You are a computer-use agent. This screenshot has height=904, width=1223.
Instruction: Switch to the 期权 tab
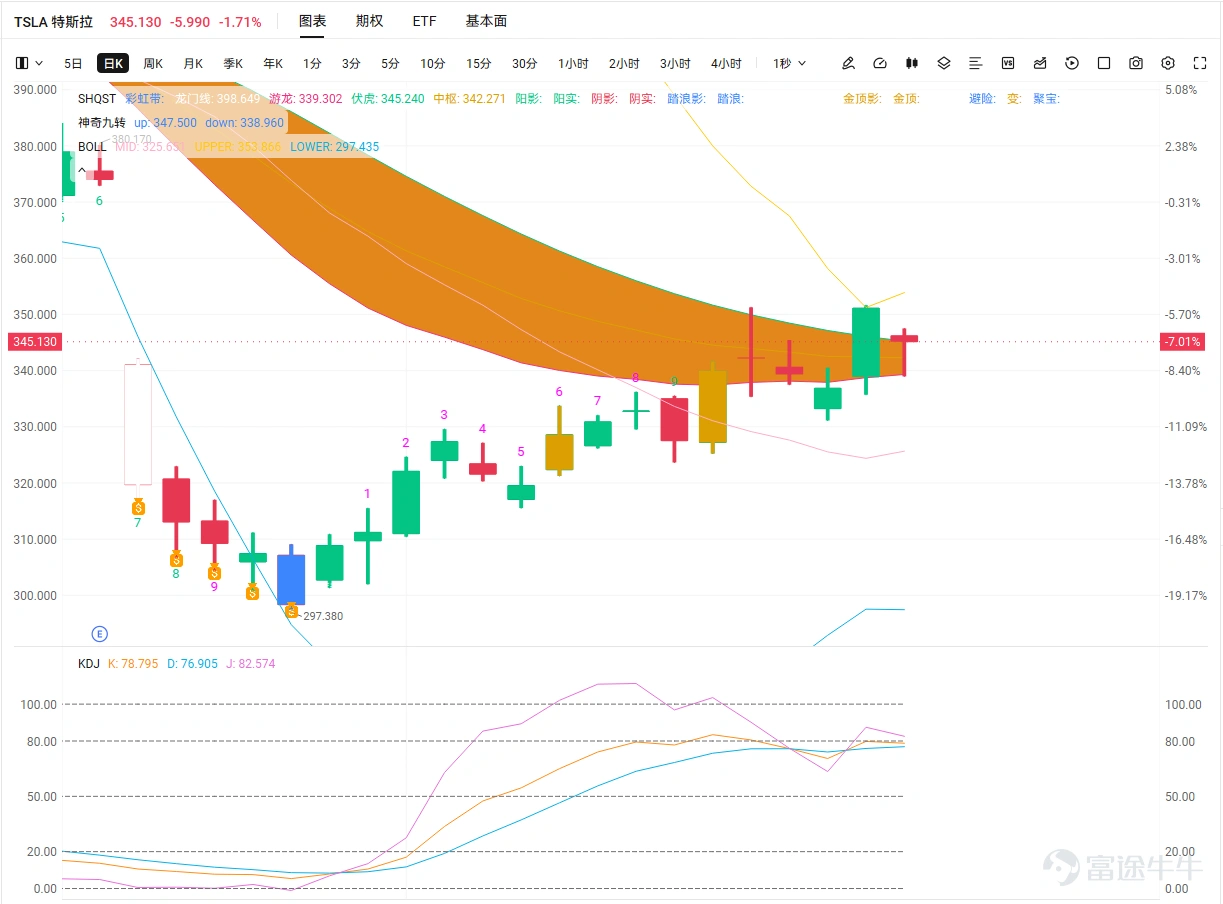(x=369, y=21)
